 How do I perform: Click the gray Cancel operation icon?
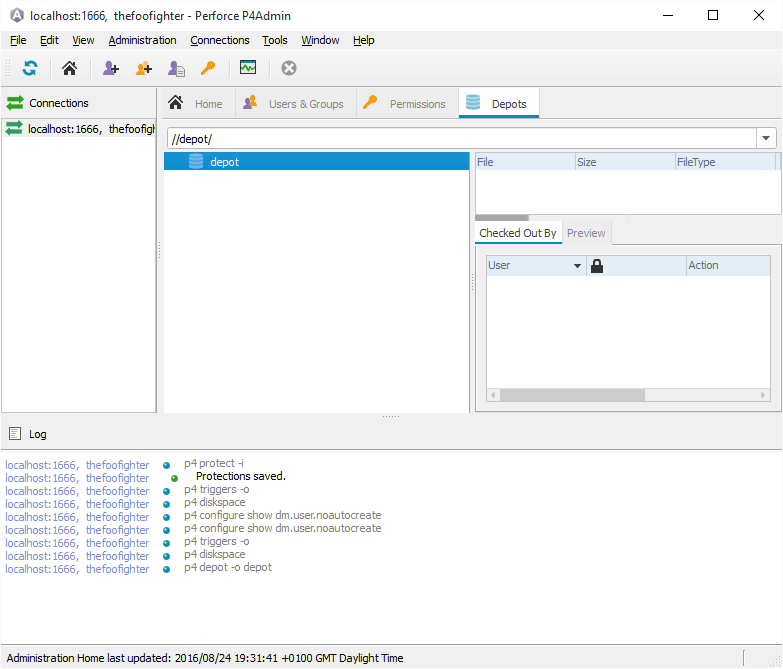[289, 68]
